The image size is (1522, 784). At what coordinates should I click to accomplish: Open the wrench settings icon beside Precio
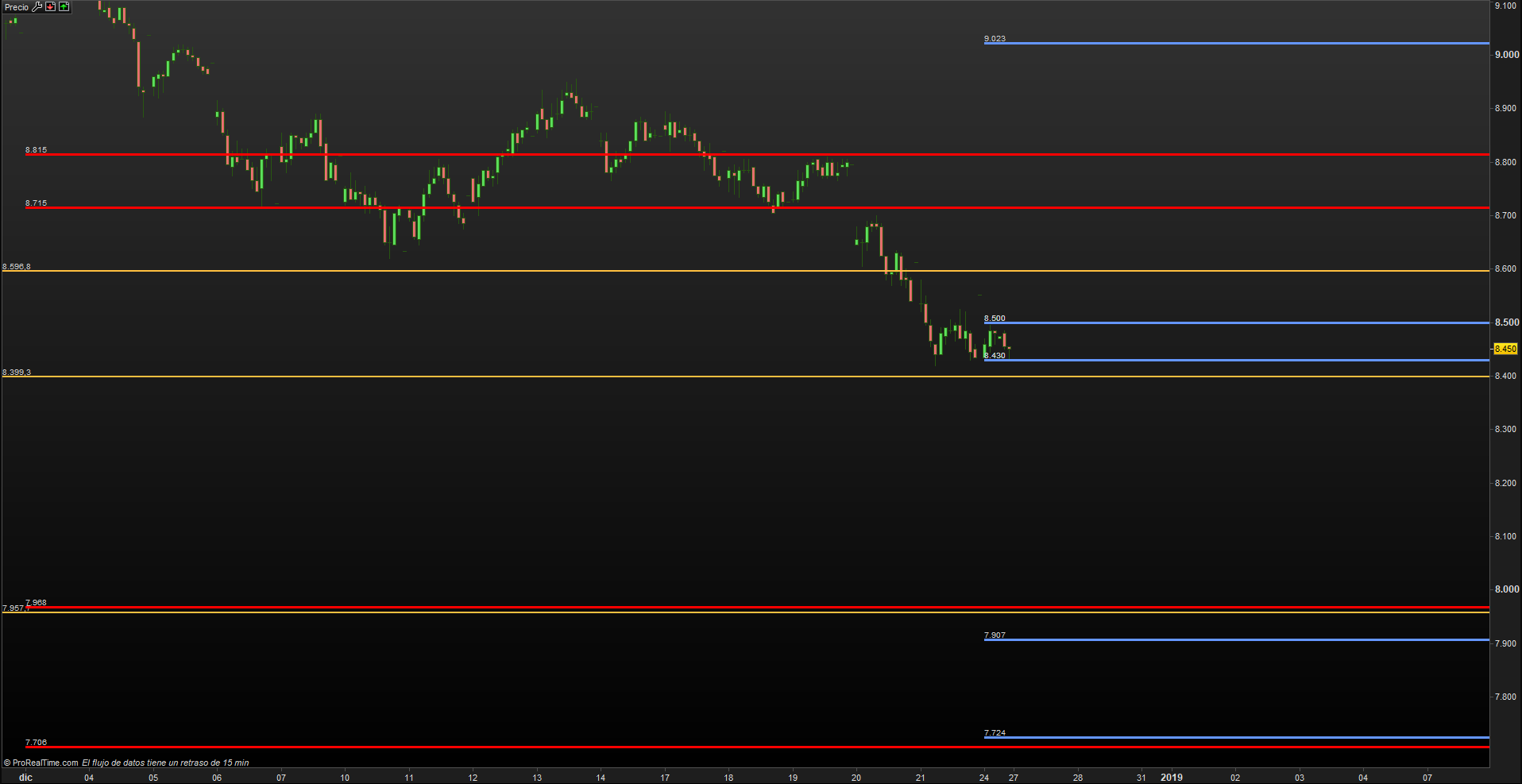[37, 7]
